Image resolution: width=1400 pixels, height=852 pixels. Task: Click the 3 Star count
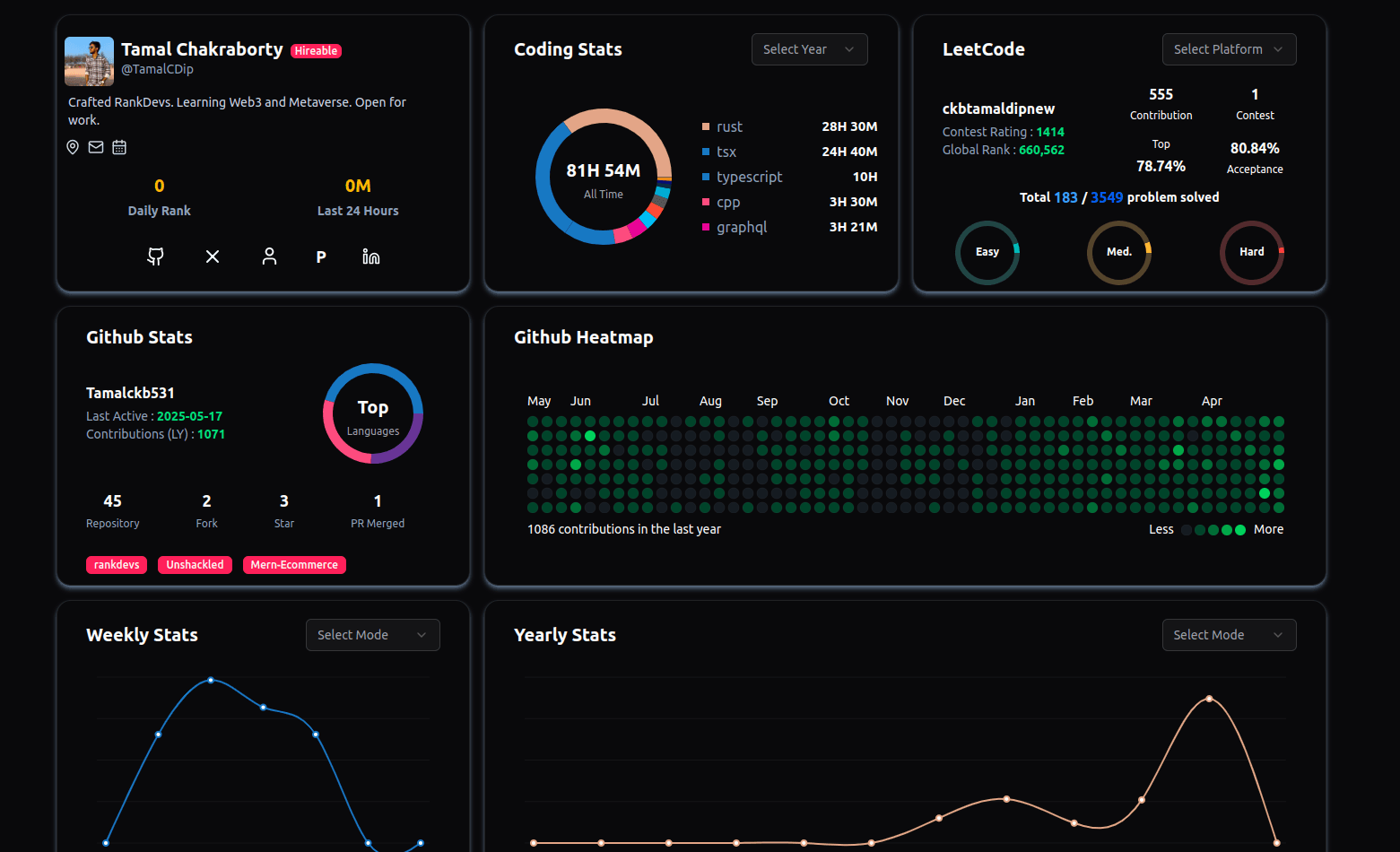284,511
